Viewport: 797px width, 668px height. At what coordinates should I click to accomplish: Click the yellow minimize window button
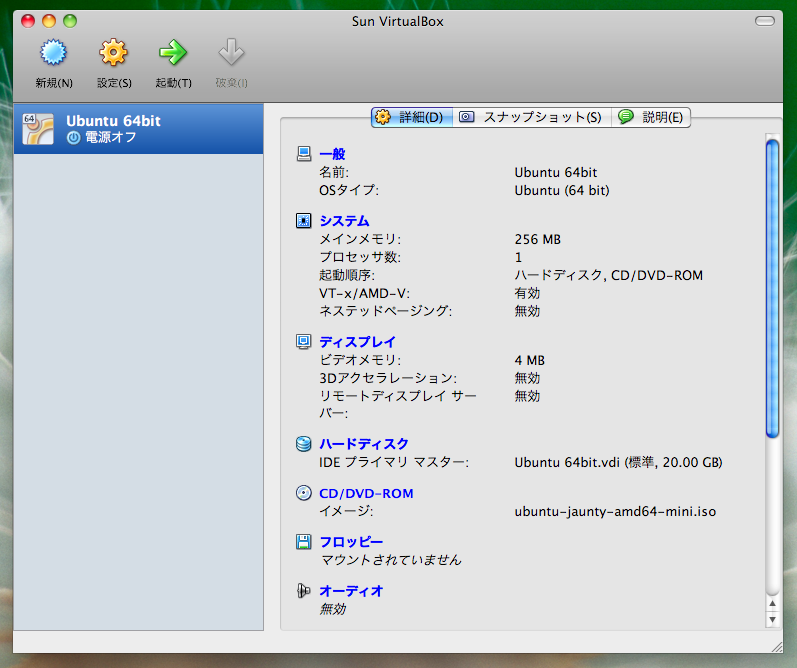point(49,21)
